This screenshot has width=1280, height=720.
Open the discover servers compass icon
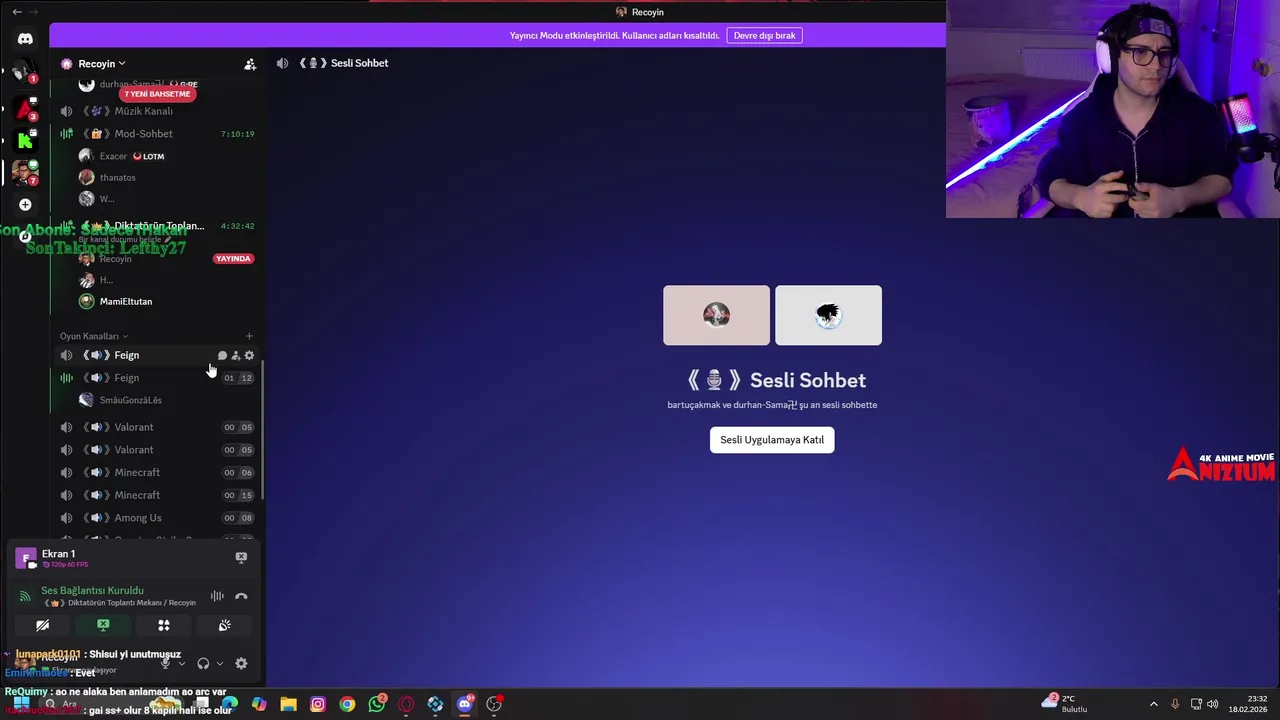click(25, 237)
